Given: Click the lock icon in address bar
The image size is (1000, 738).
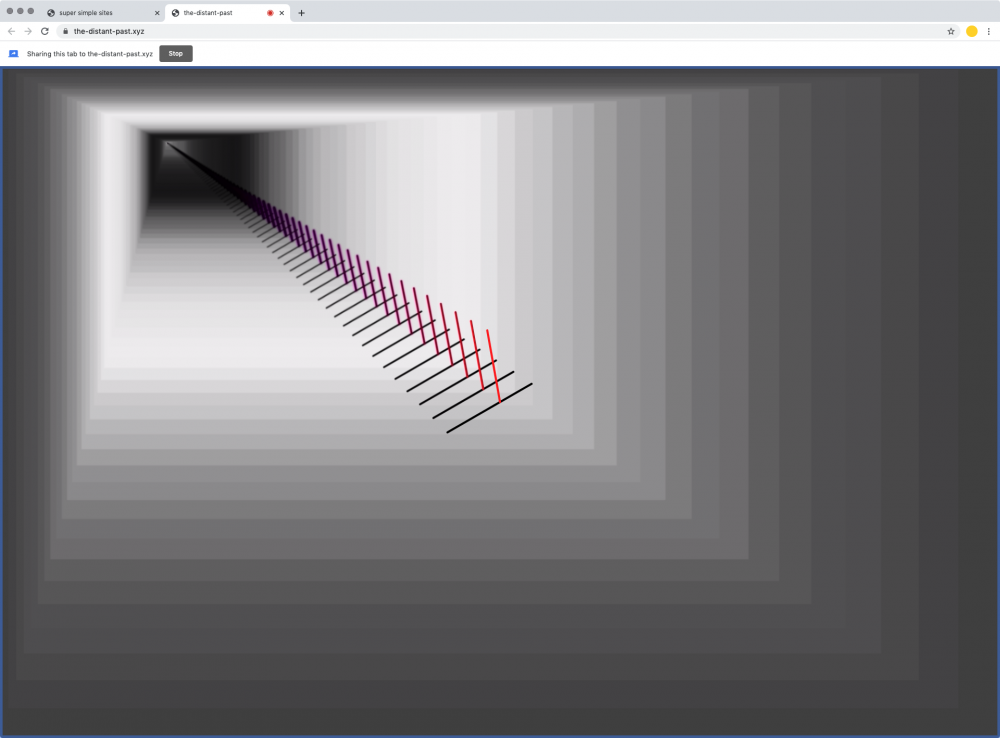Looking at the screenshot, I should [x=65, y=31].
